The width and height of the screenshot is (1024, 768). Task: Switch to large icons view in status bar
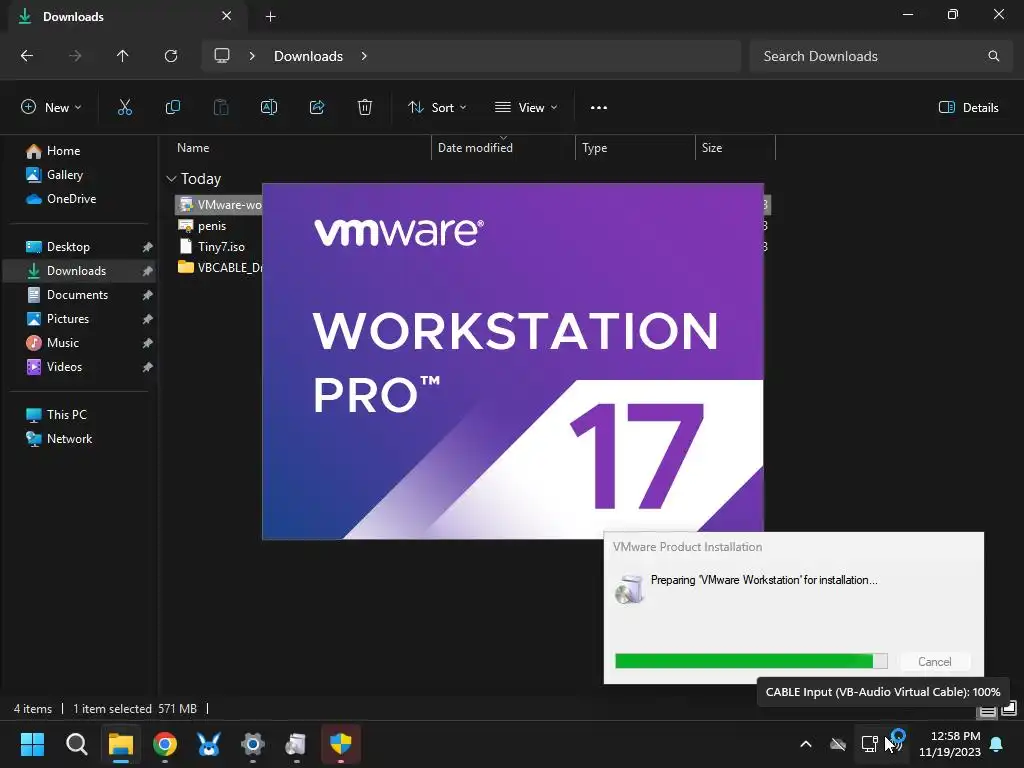[1010, 708]
